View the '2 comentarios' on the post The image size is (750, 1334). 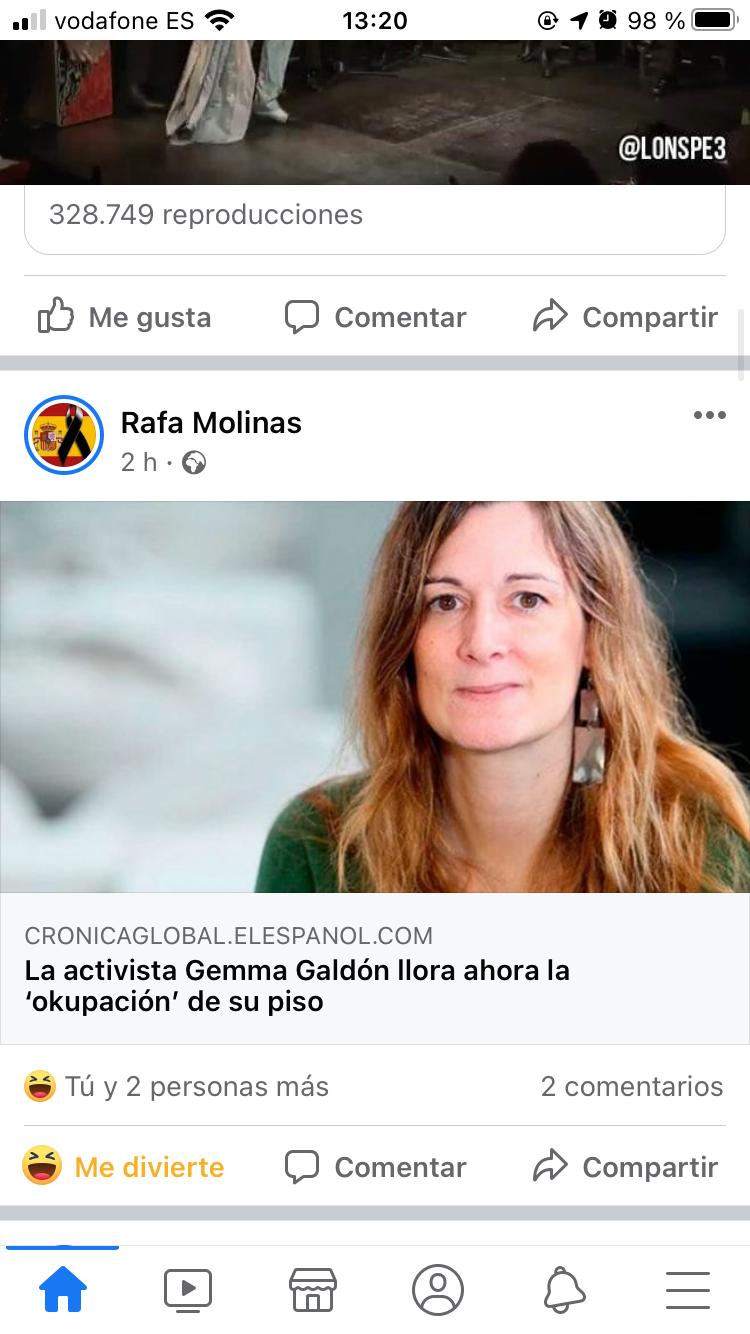[x=632, y=1087]
